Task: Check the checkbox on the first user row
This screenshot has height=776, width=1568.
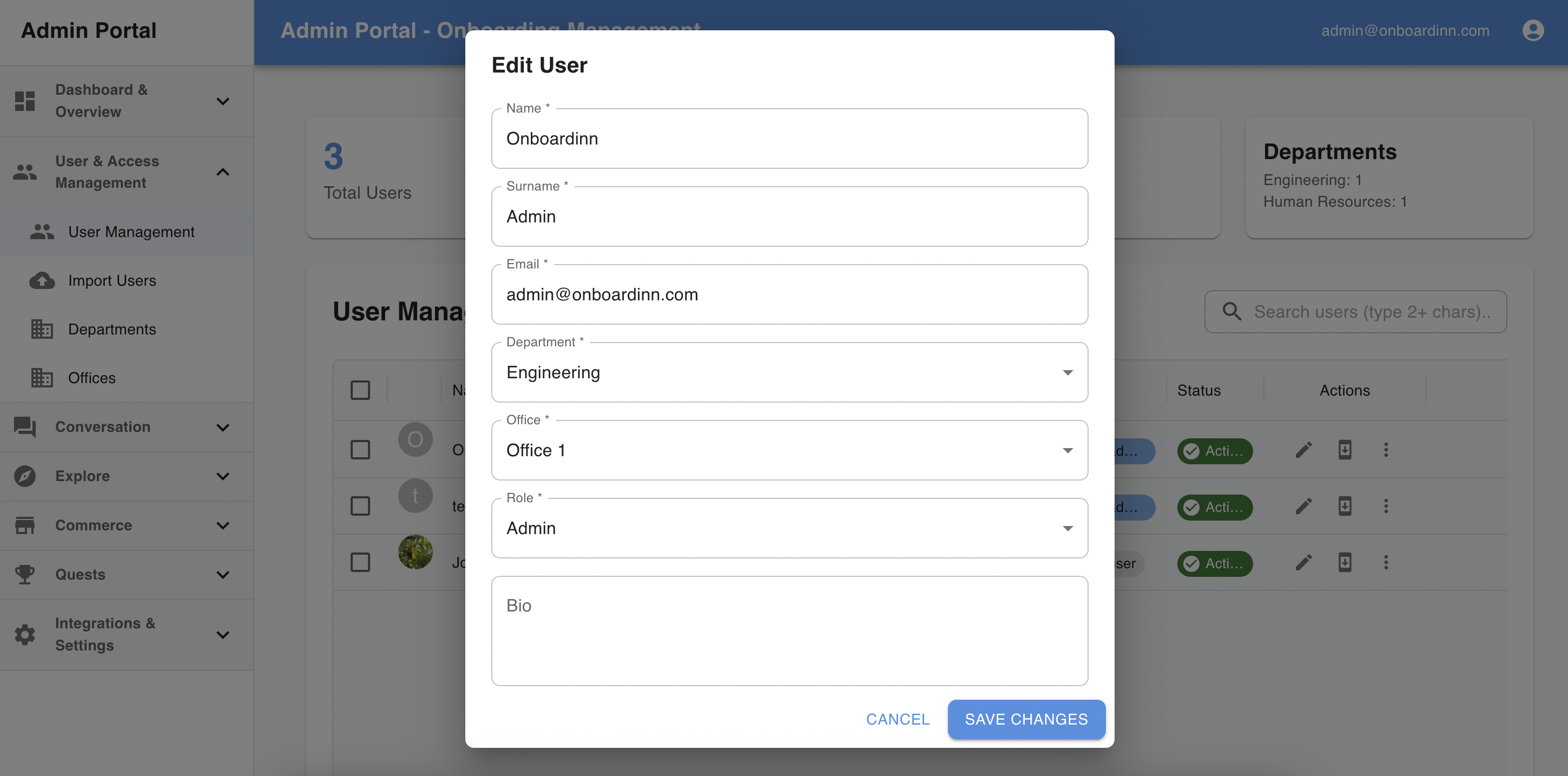Action: [360, 449]
